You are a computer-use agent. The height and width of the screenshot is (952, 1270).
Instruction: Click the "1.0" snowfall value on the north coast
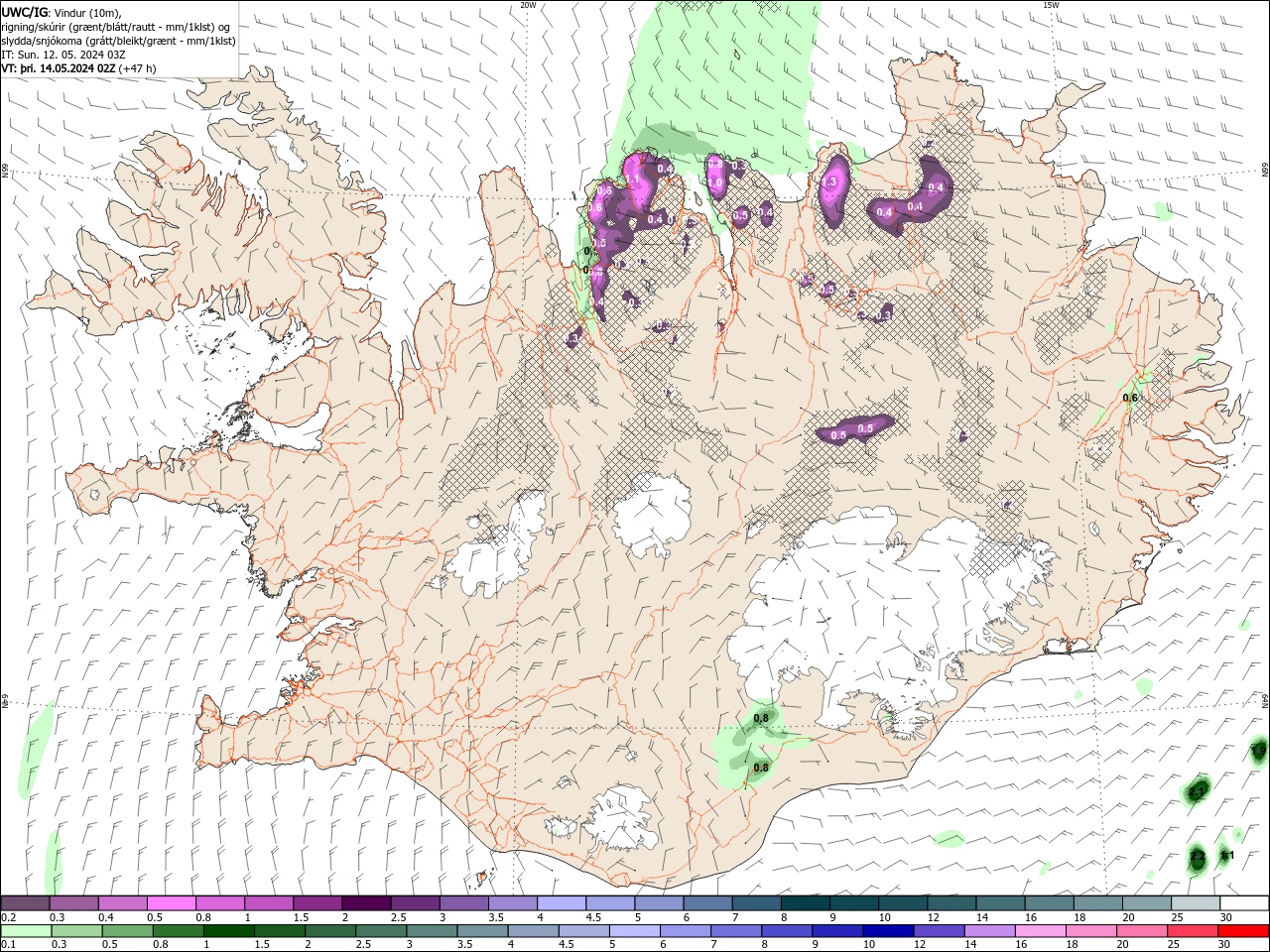[714, 183]
